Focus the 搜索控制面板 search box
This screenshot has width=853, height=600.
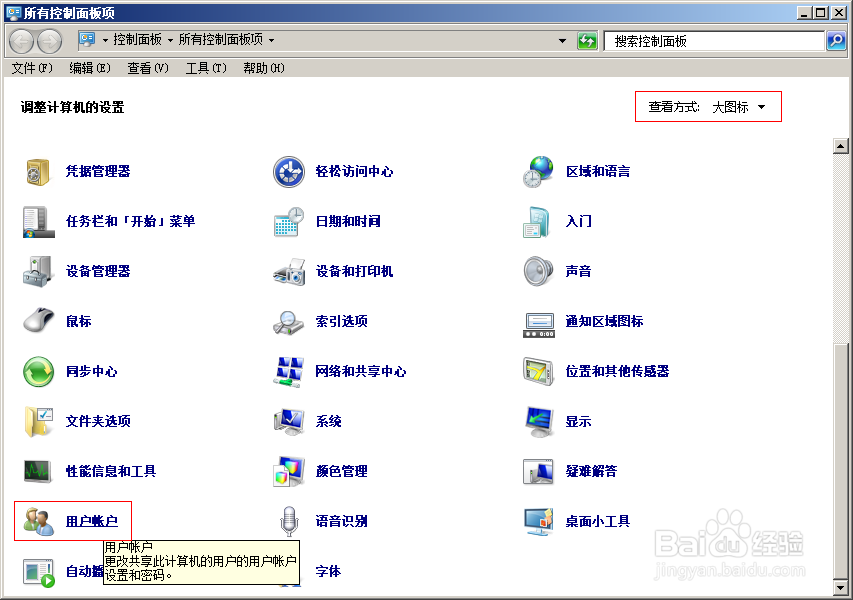(714, 41)
